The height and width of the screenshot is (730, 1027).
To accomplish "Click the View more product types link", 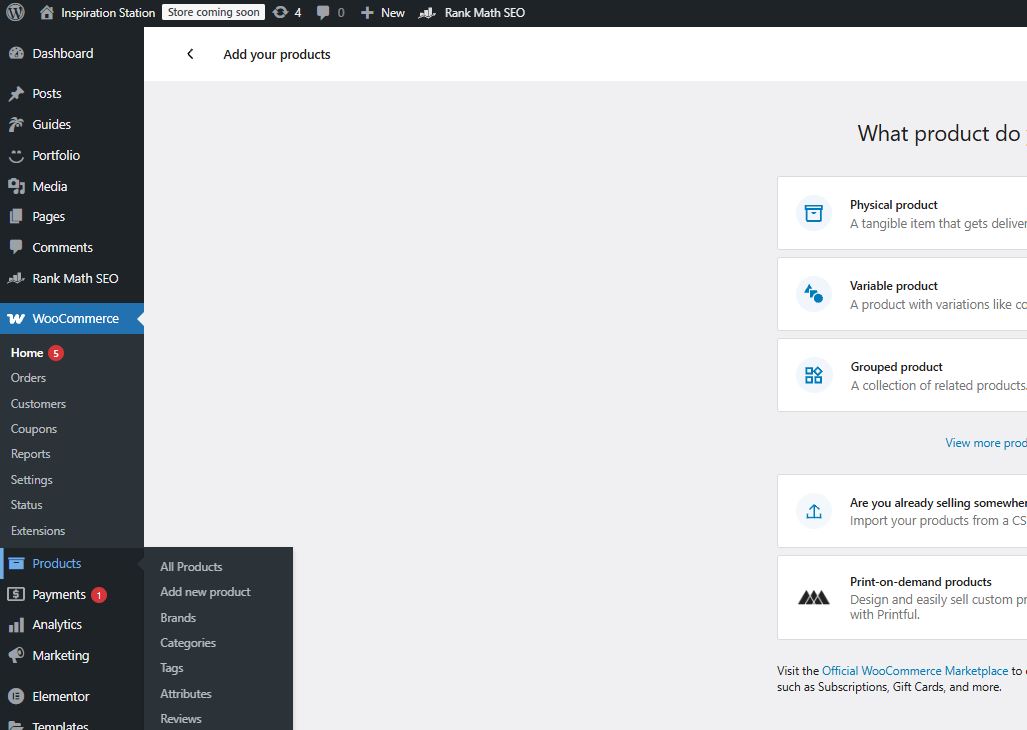I will pyautogui.click(x=986, y=443).
